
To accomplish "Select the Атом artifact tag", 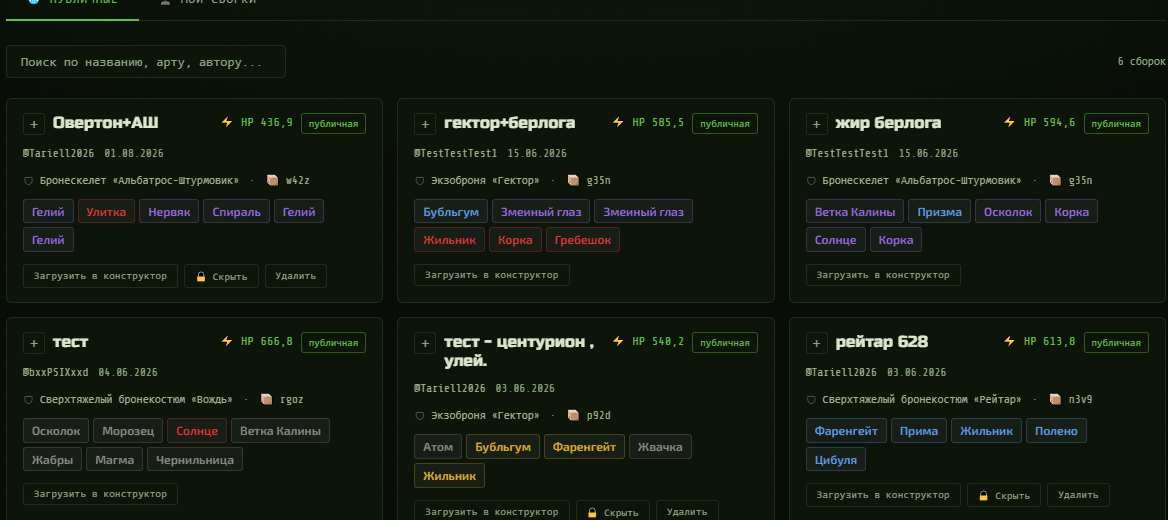I will pyautogui.click(x=438, y=447).
